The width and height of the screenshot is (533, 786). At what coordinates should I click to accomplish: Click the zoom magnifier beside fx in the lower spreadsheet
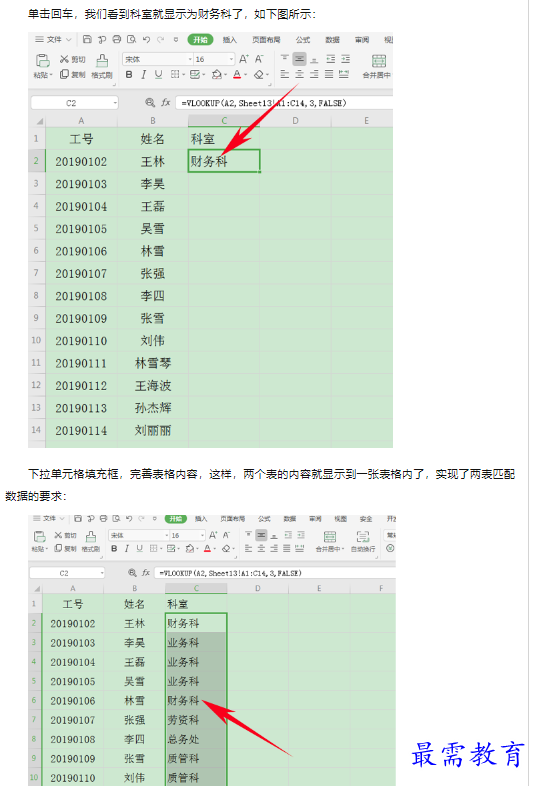132,572
